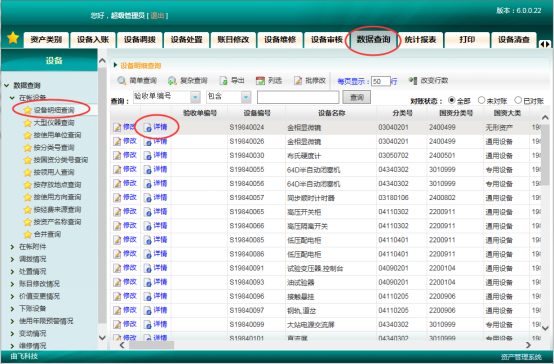Viewport: 554px width, 364px height.
Task: Click the query text input field
Action: click(298, 97)
